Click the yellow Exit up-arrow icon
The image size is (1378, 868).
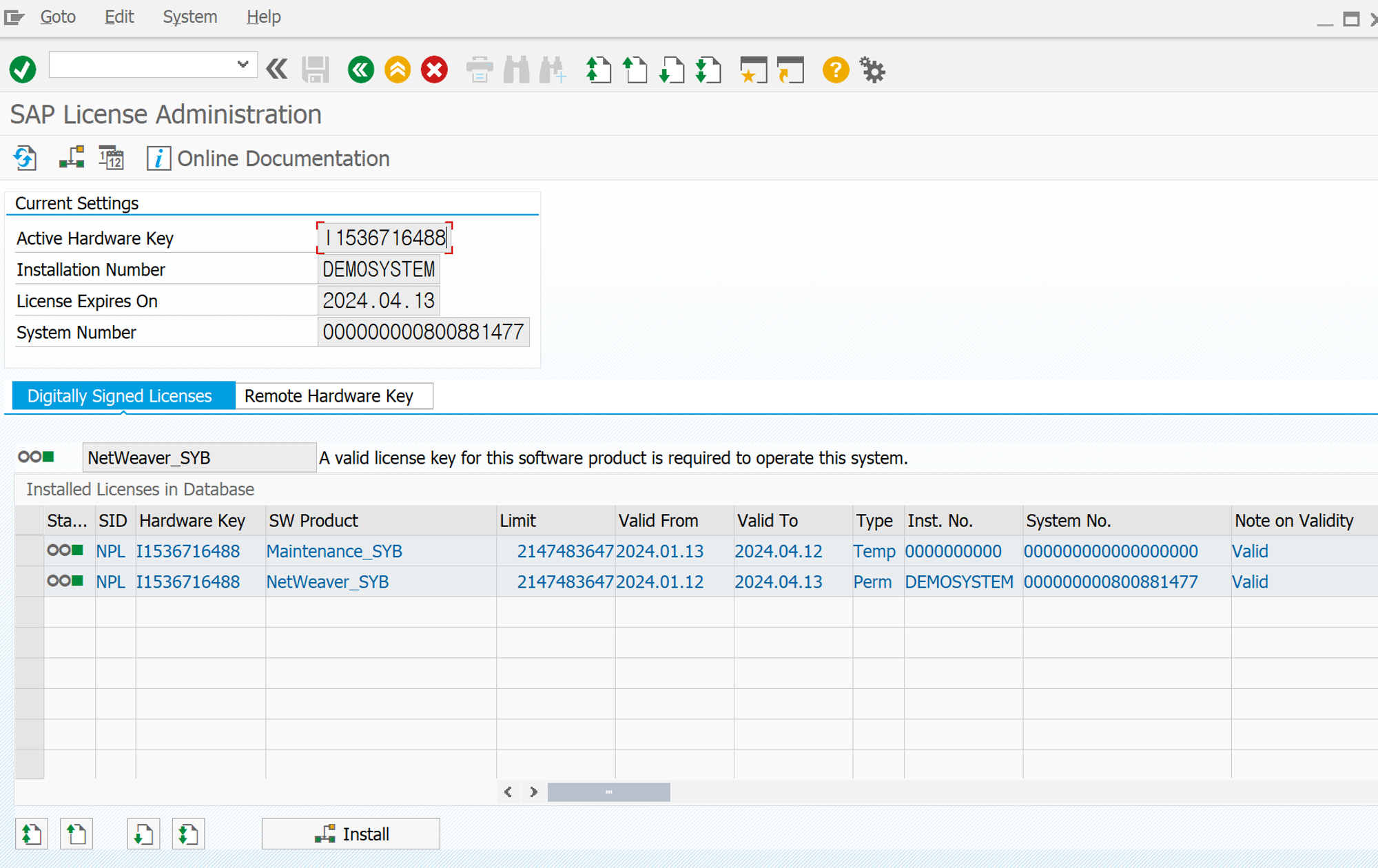click(x=398, y=70)
